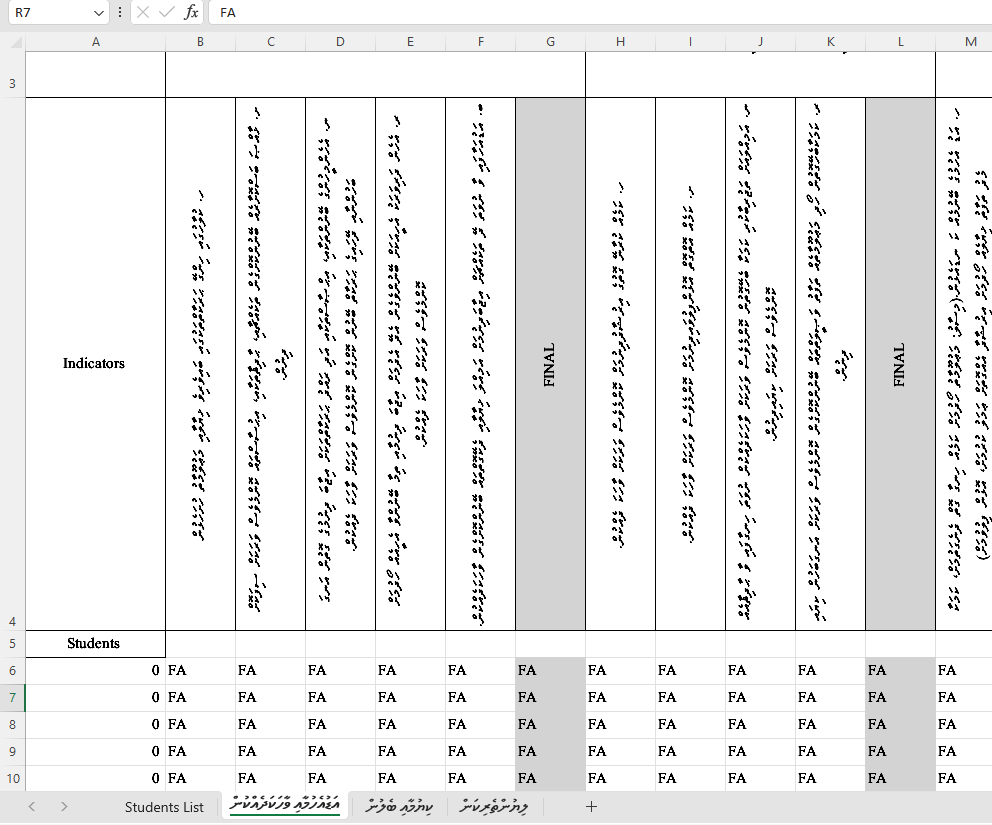
Task: Click the Insert Function fx icon
Action: click(x=191, y=12)
